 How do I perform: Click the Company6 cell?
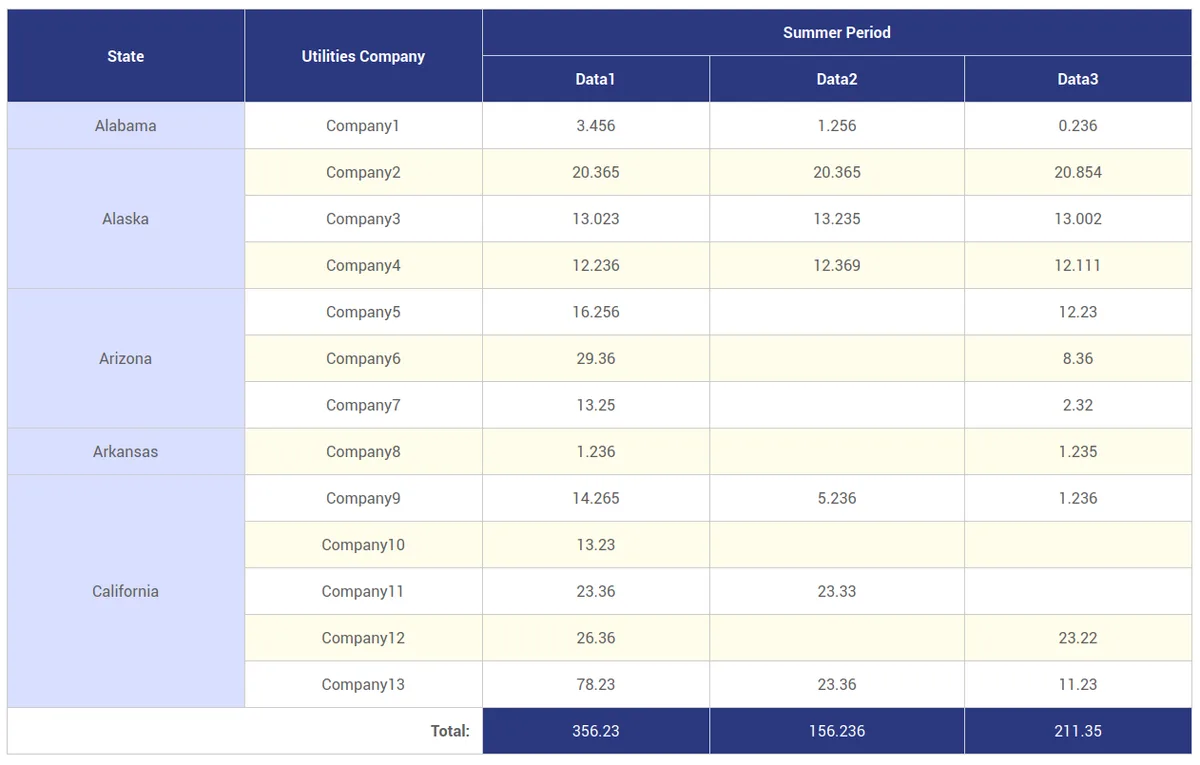(x=363, y=359)
